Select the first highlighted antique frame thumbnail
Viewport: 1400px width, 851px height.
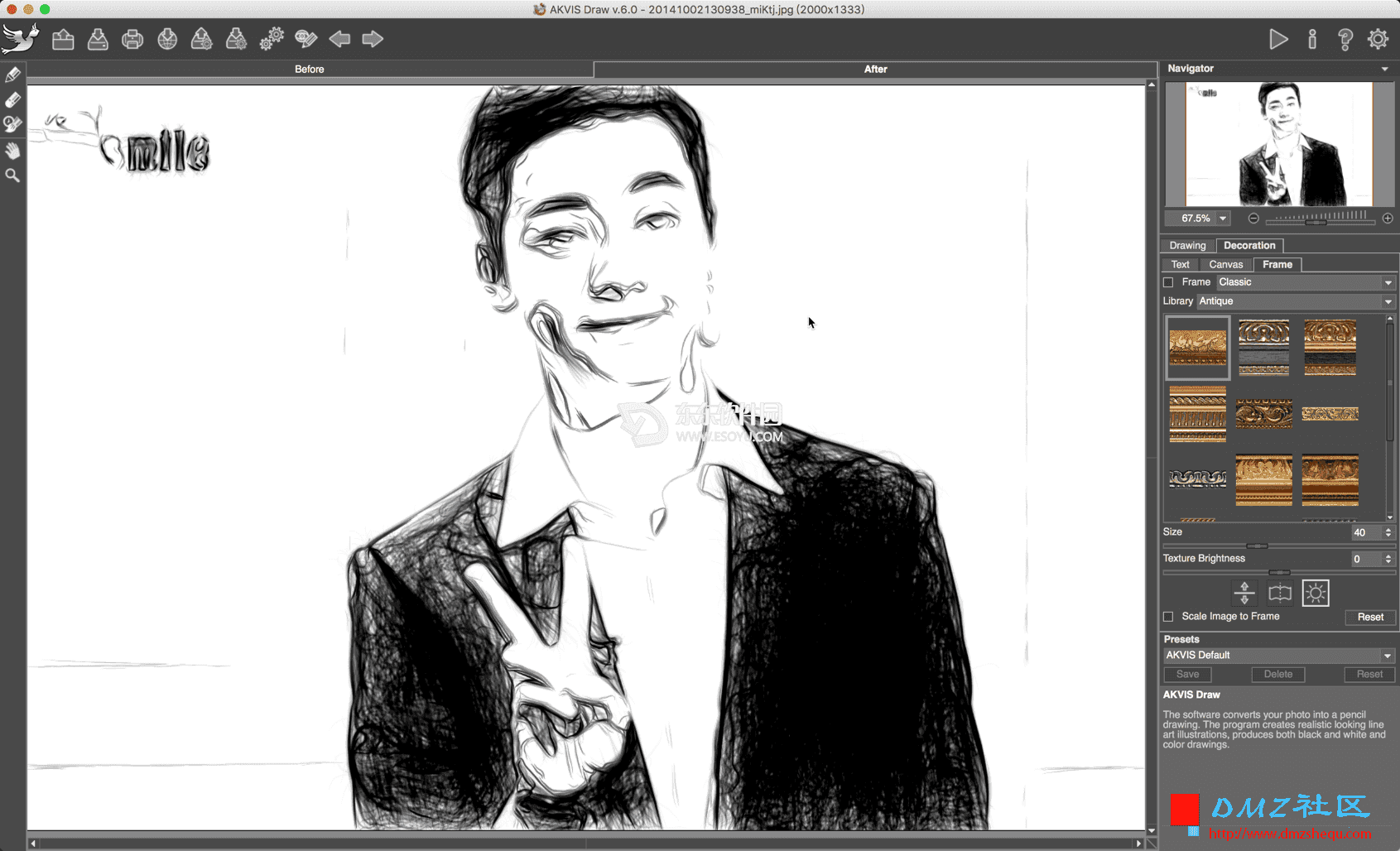tap(1197, 348)
